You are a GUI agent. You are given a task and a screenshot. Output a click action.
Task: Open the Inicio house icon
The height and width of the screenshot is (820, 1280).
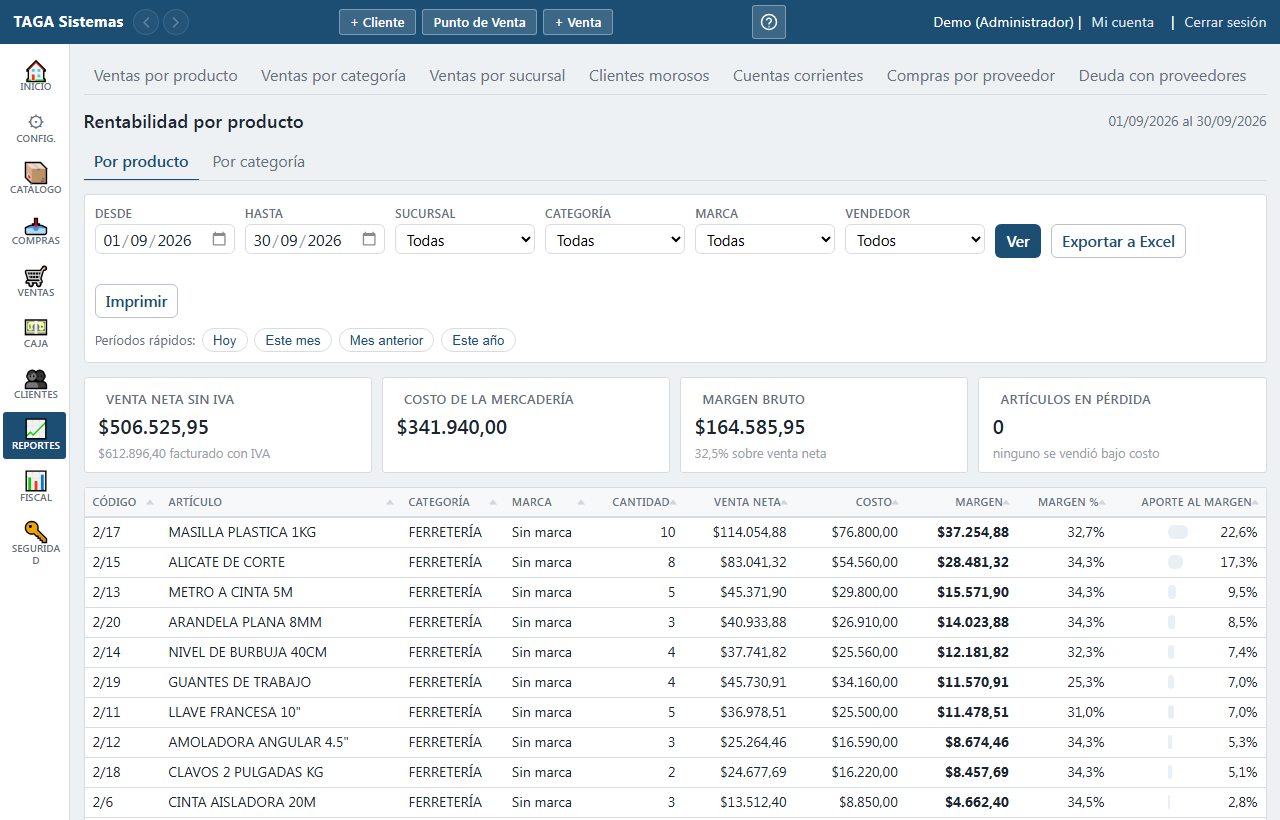tap(36, 72)
